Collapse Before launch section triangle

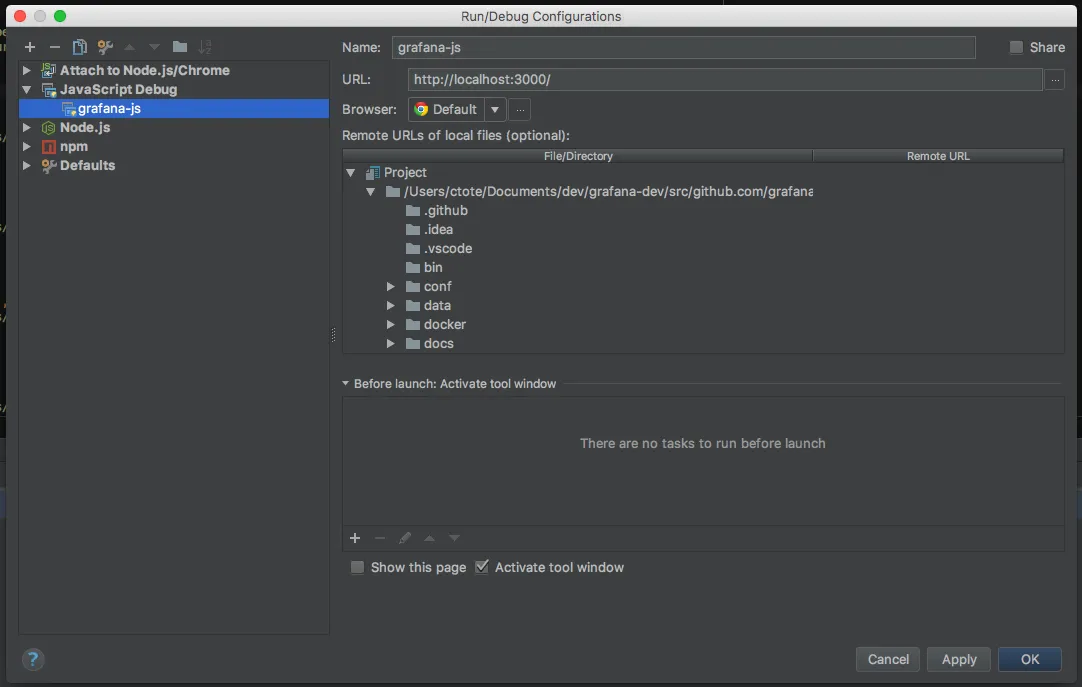click(346, 384)
